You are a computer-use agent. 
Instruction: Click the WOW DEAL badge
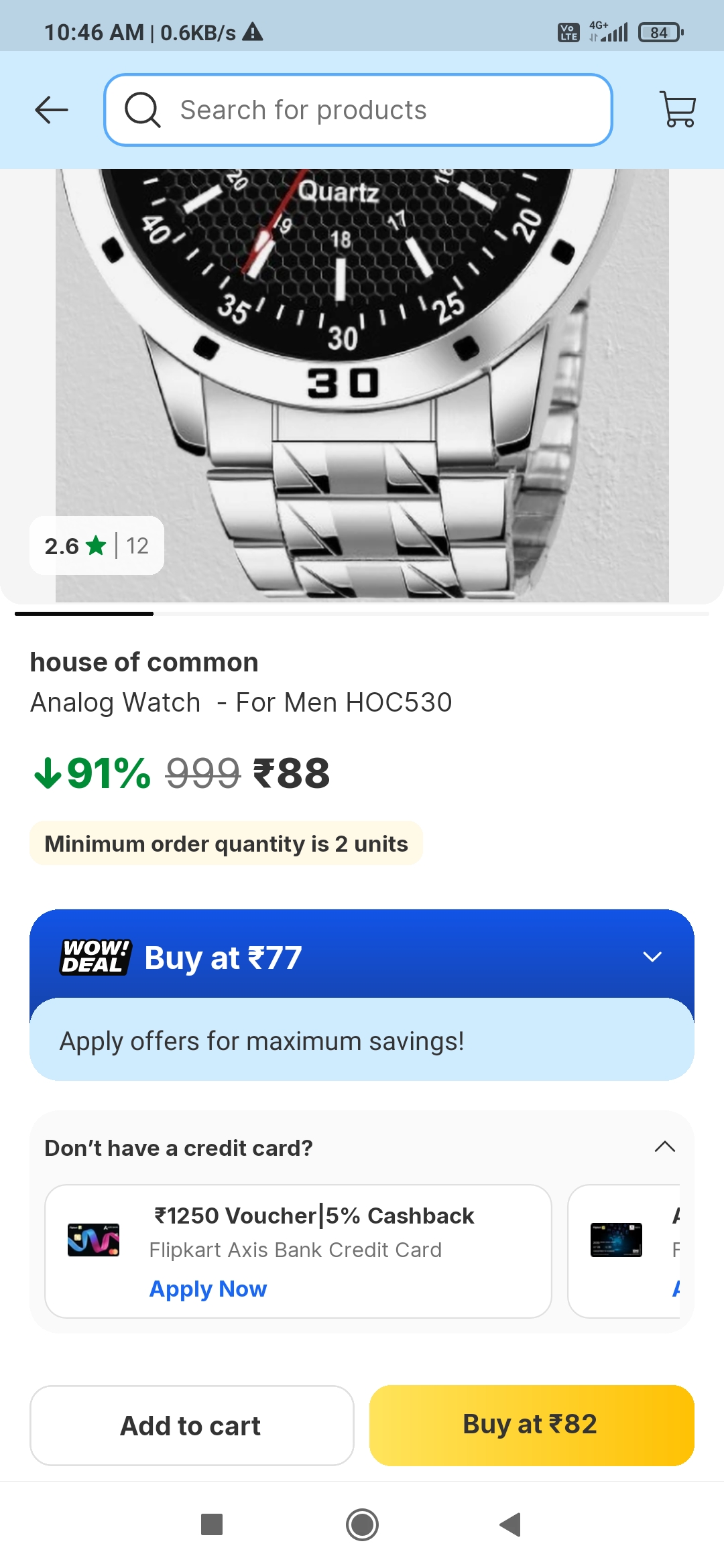tap(94, 957)
